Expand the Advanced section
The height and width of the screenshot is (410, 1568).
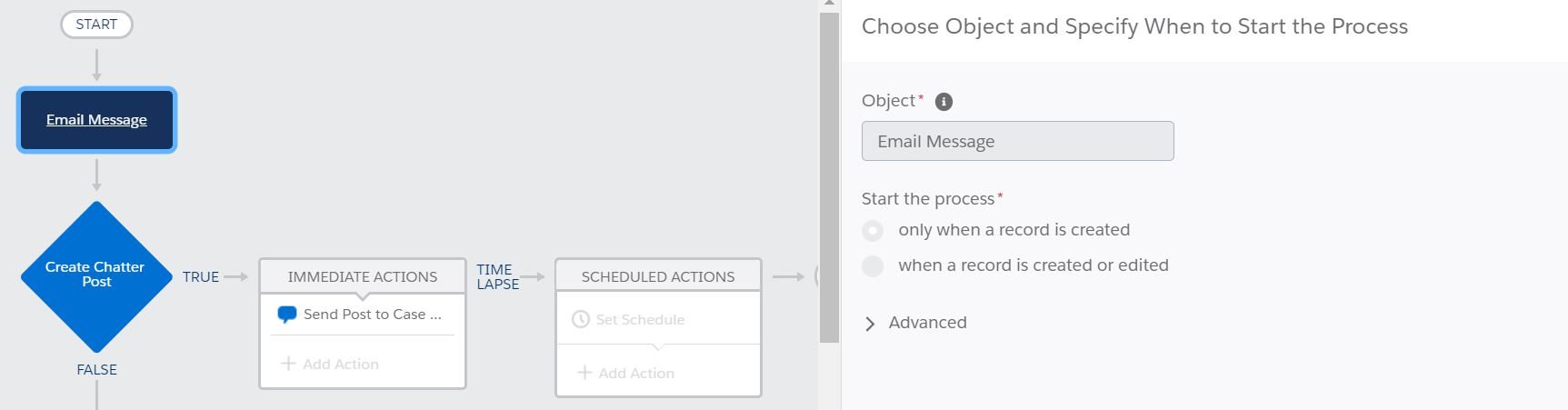[870, 324]
